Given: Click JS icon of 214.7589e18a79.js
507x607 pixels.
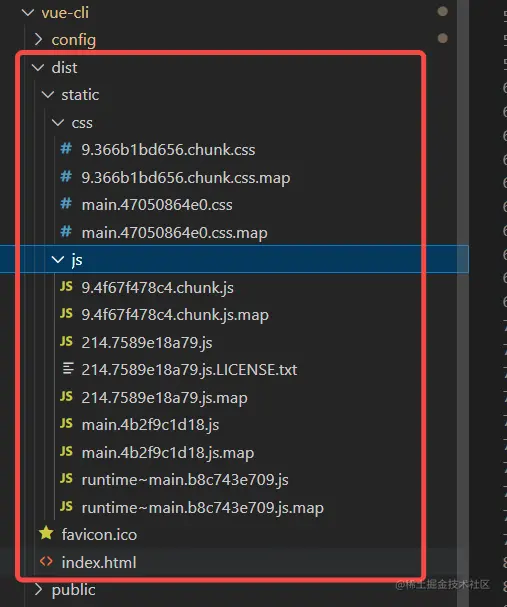Looking at the screenshot, I should pyautogui.click(x=66, y=341).
